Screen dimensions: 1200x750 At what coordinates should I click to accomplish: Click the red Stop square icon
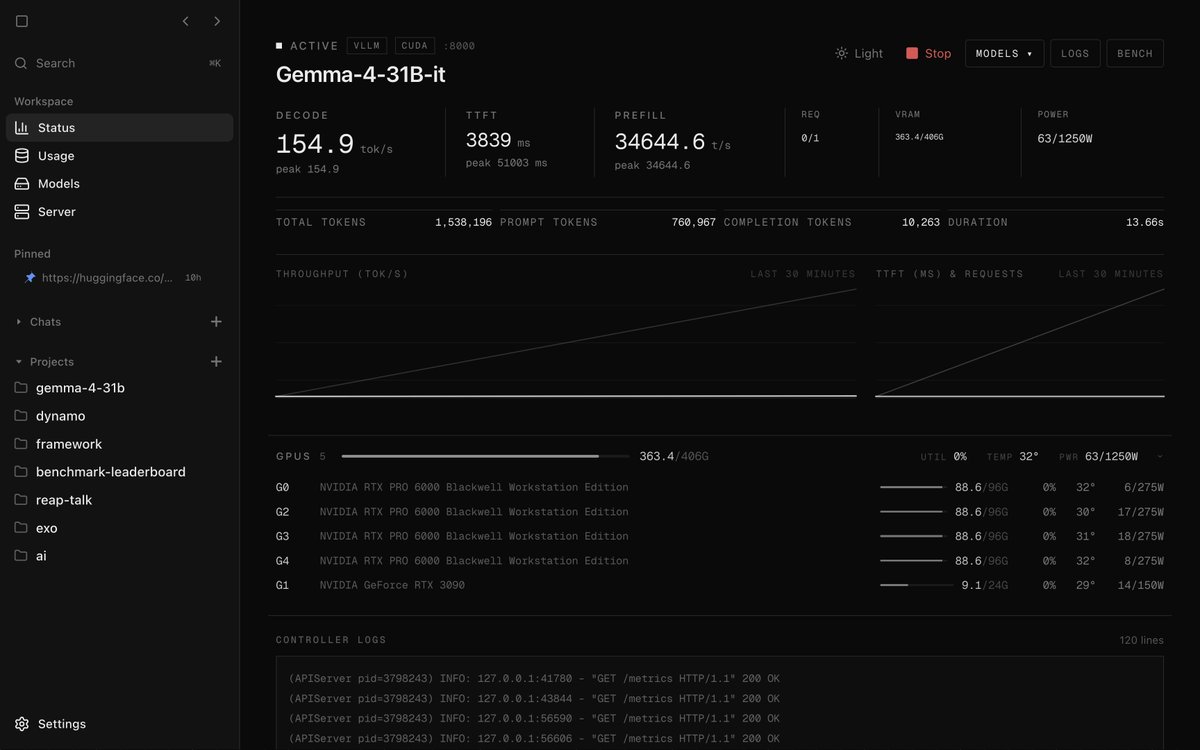(912, 54)
